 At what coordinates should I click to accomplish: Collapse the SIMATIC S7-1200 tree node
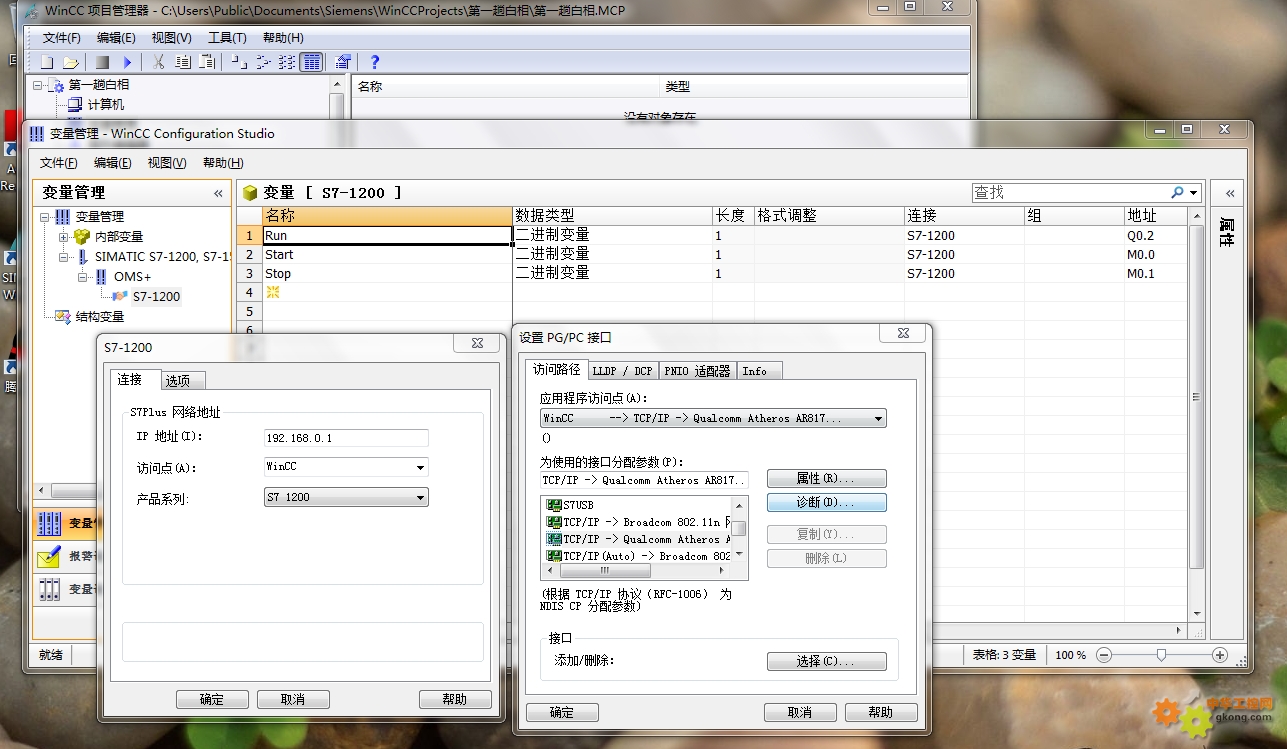[x=63, y=257]
